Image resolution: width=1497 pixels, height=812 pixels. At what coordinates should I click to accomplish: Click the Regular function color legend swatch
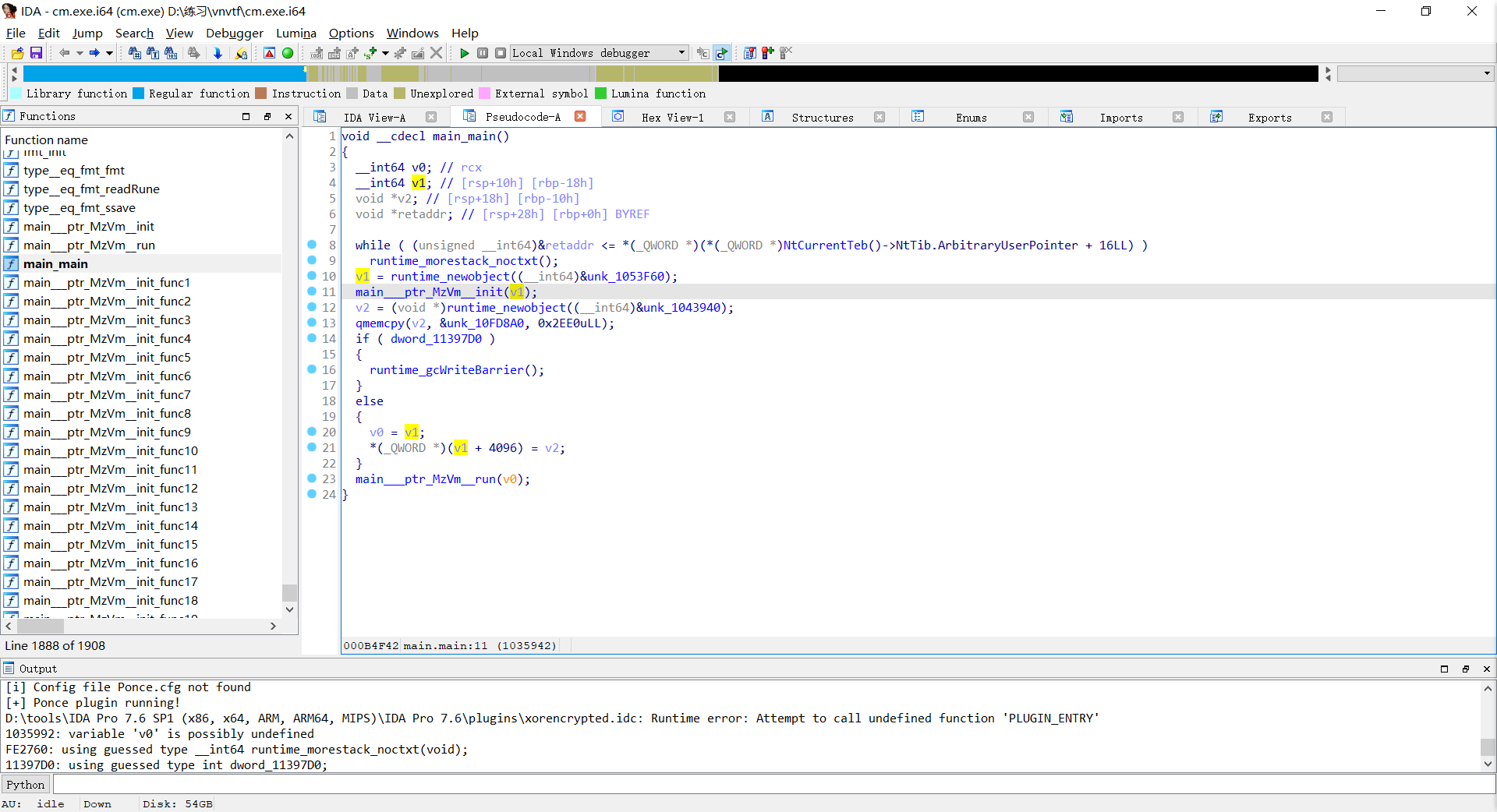138,94
